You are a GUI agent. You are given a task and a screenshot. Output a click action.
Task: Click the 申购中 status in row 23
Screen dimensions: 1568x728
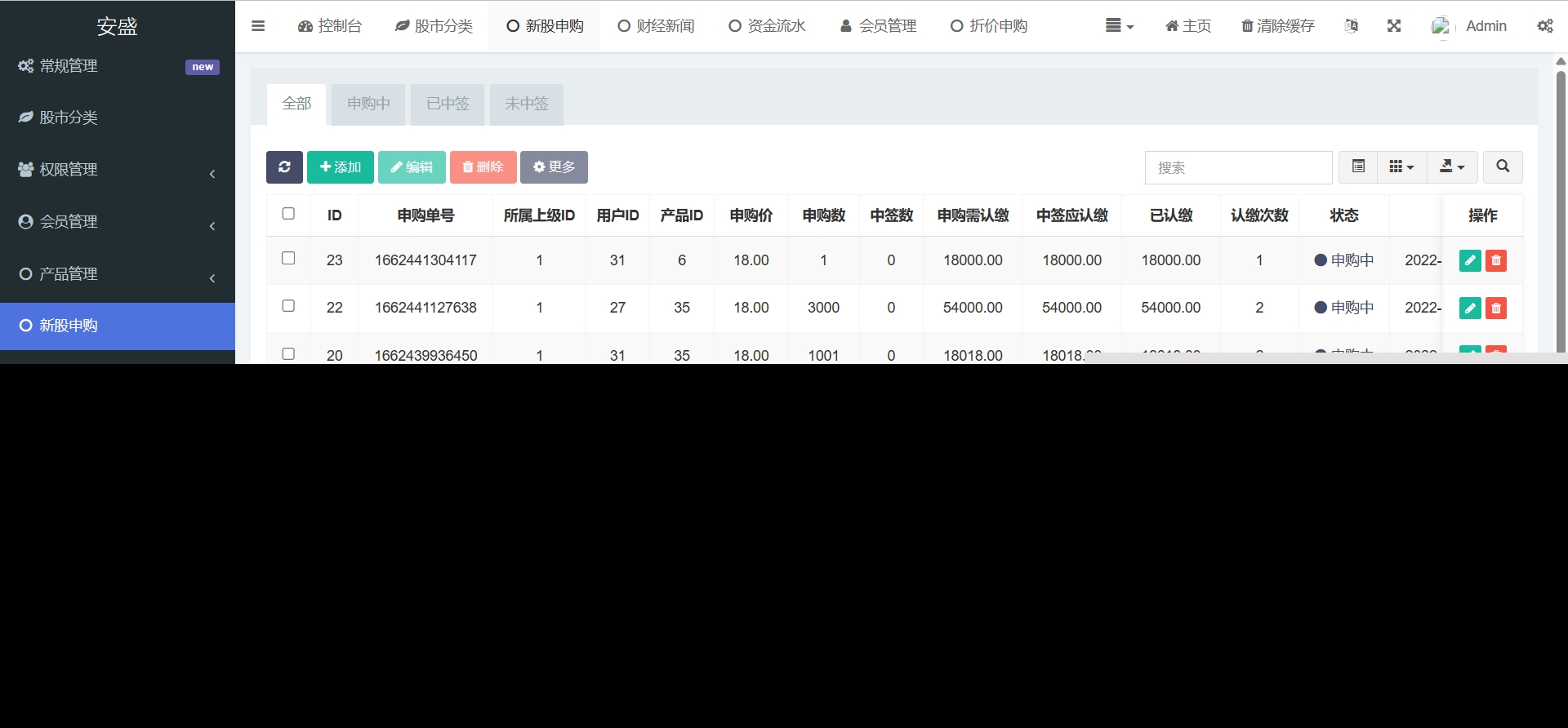click(1344, 260)
